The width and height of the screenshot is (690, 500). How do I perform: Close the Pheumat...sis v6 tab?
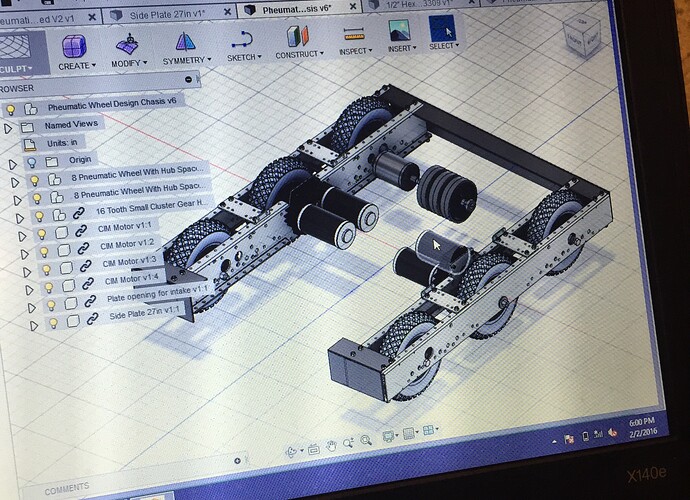point(353,6)
